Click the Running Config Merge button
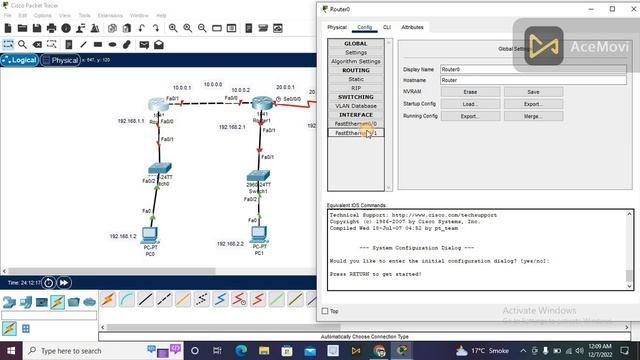 (x=533, y=116)
